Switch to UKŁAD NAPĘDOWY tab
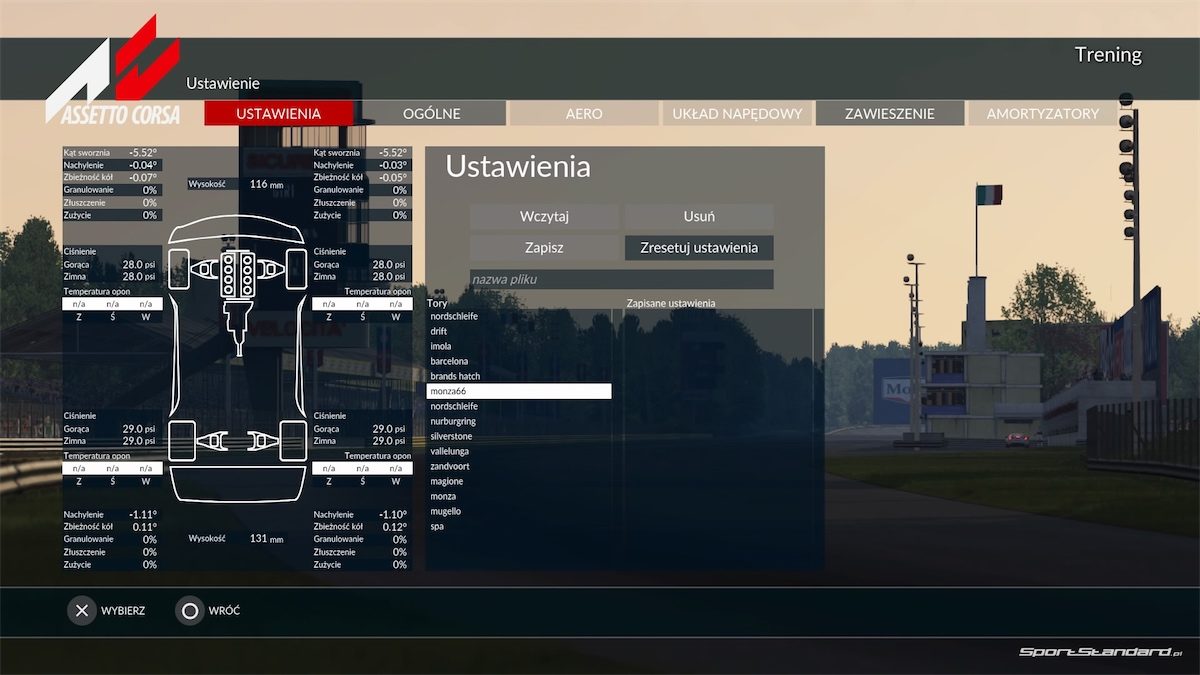This screenshot has height=675, width=1200. 737,113
